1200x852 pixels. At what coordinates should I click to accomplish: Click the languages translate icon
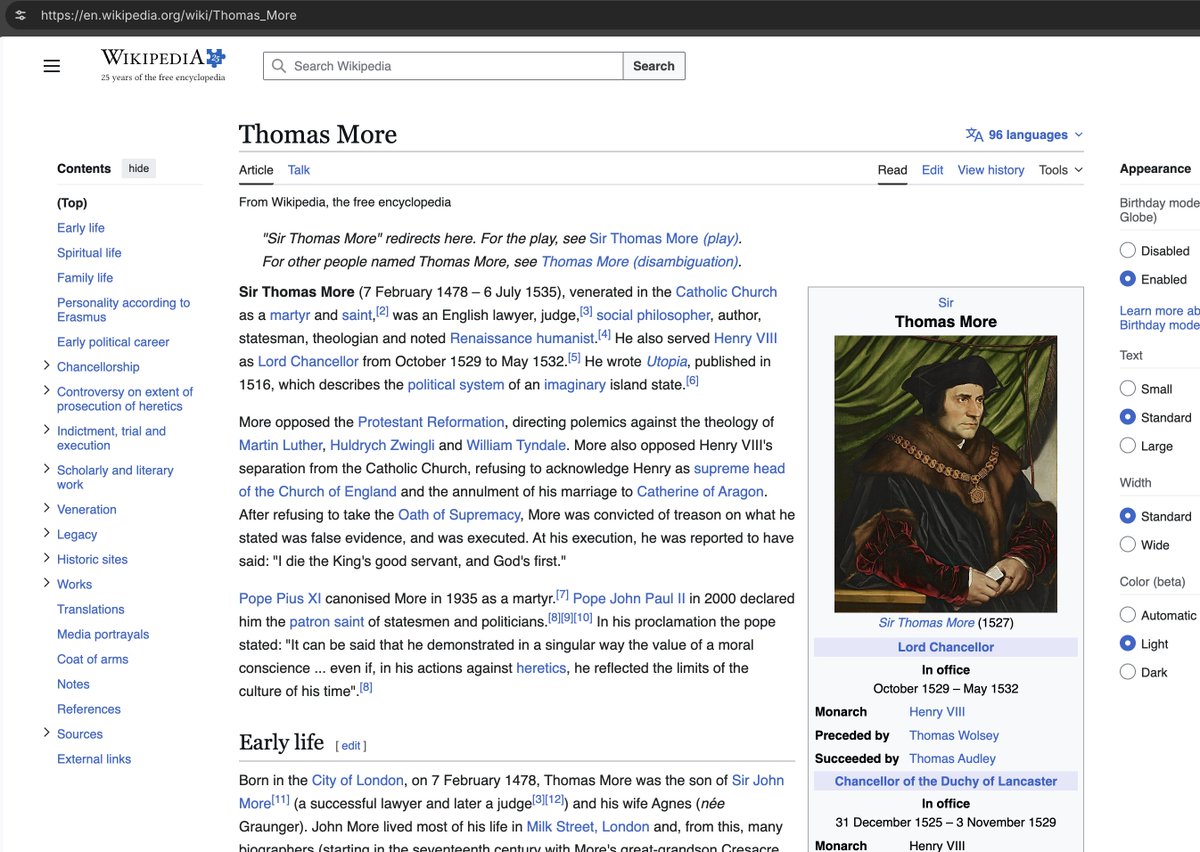tap(974, 135)
